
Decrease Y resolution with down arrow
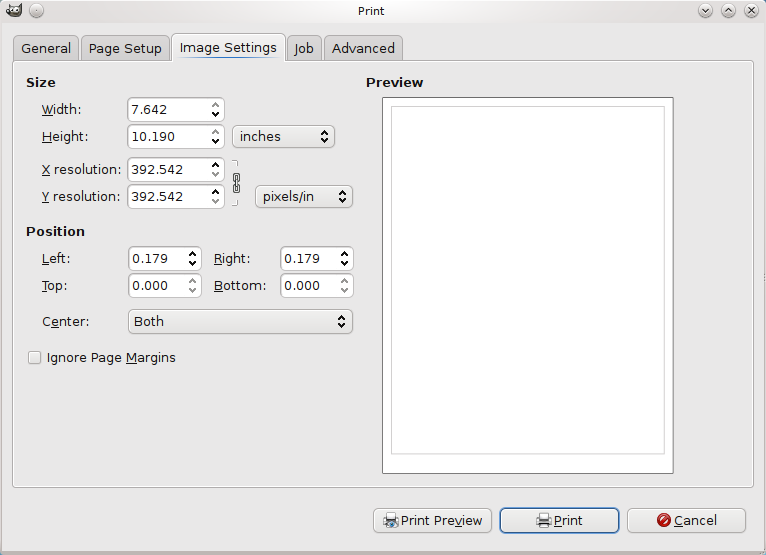point(215,202)
